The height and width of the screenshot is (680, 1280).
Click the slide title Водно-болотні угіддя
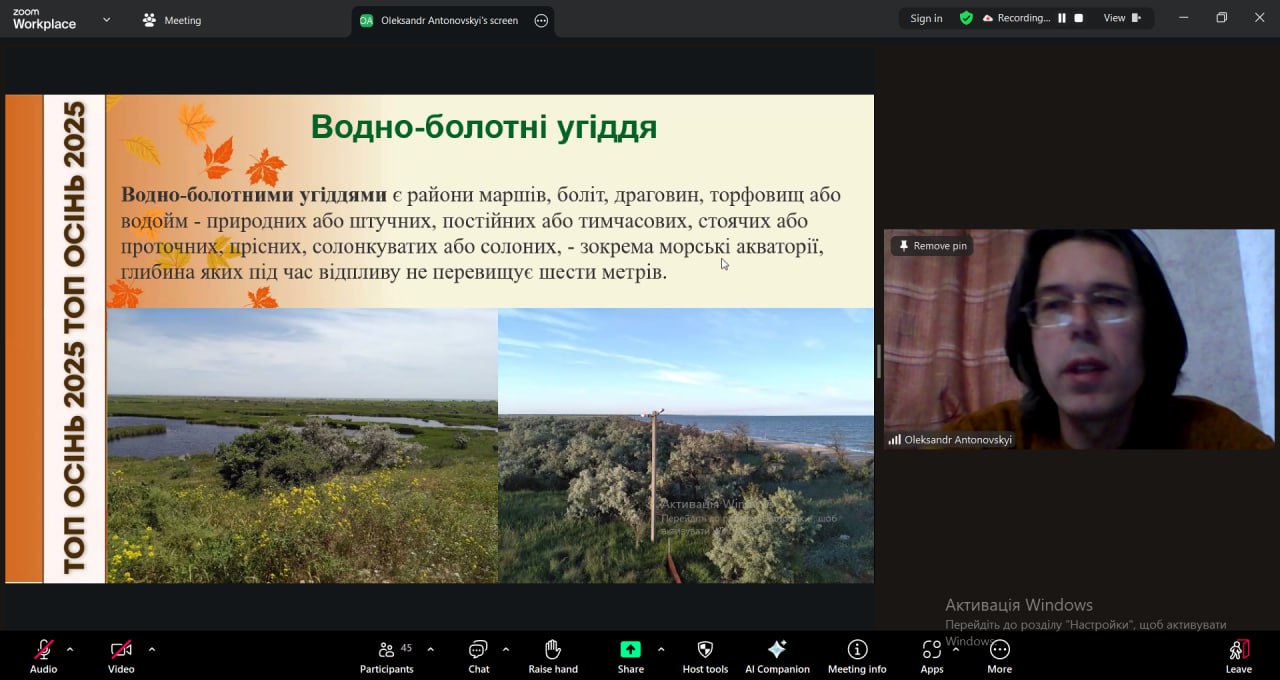[x=484, y=127]
